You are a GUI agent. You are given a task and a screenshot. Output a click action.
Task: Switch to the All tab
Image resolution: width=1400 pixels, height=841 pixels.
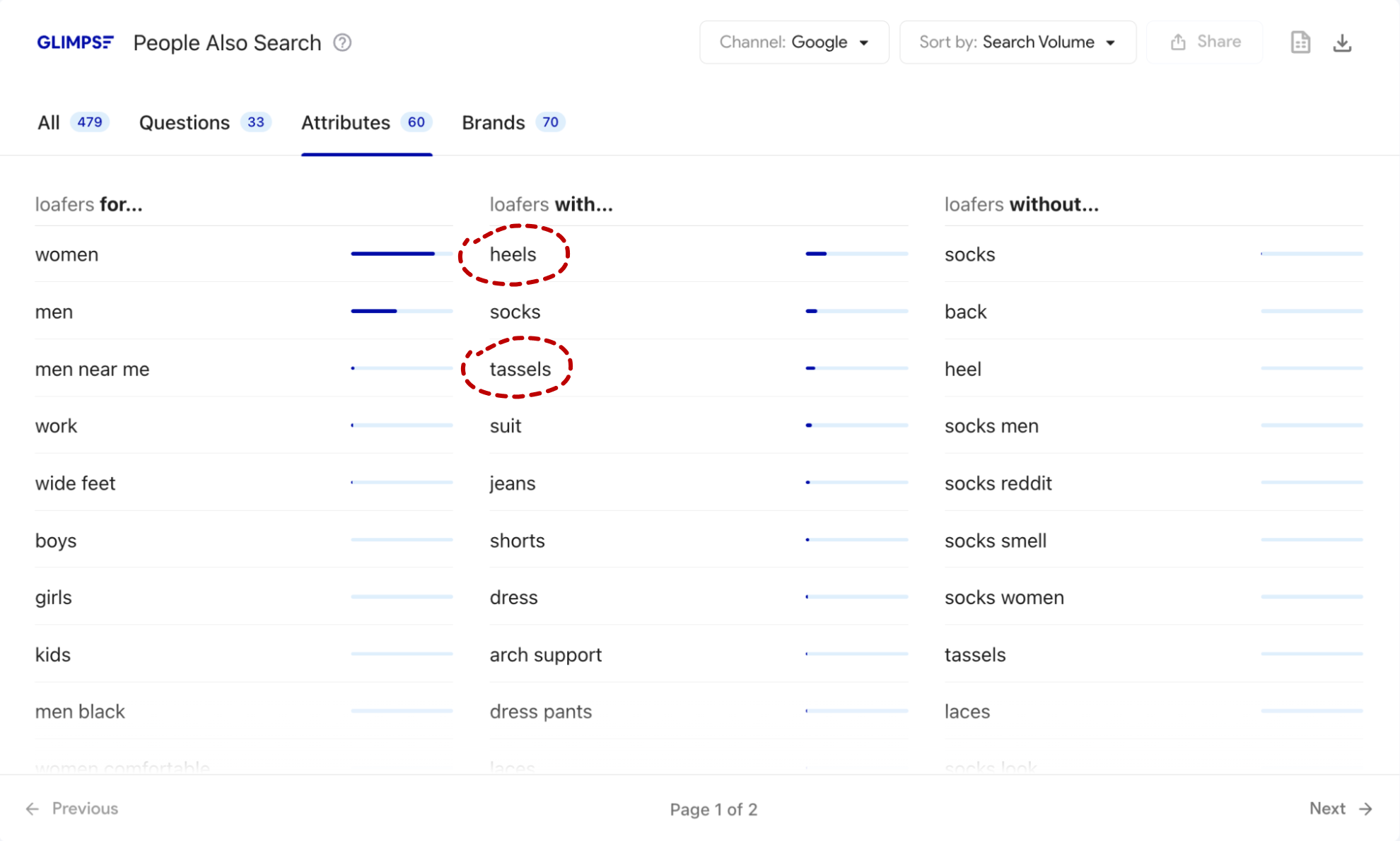point(73,122)
